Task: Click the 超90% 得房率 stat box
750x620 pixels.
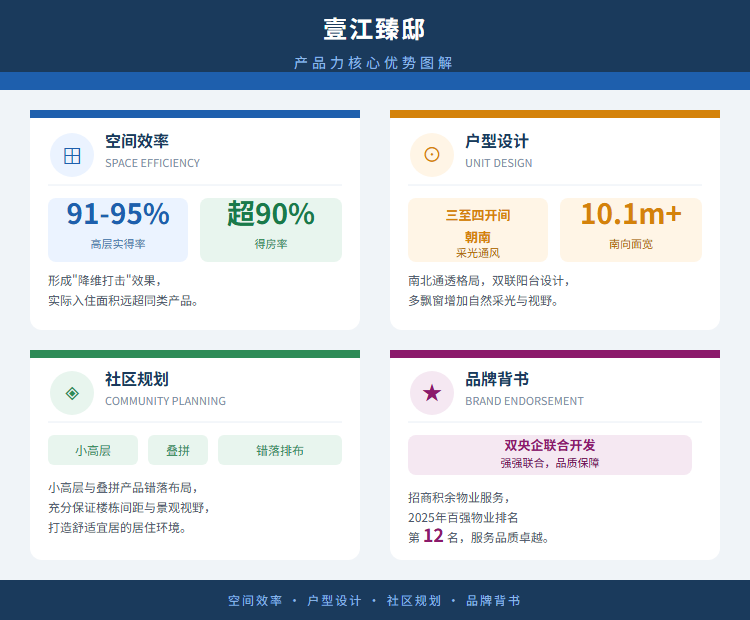Action: 271,230
